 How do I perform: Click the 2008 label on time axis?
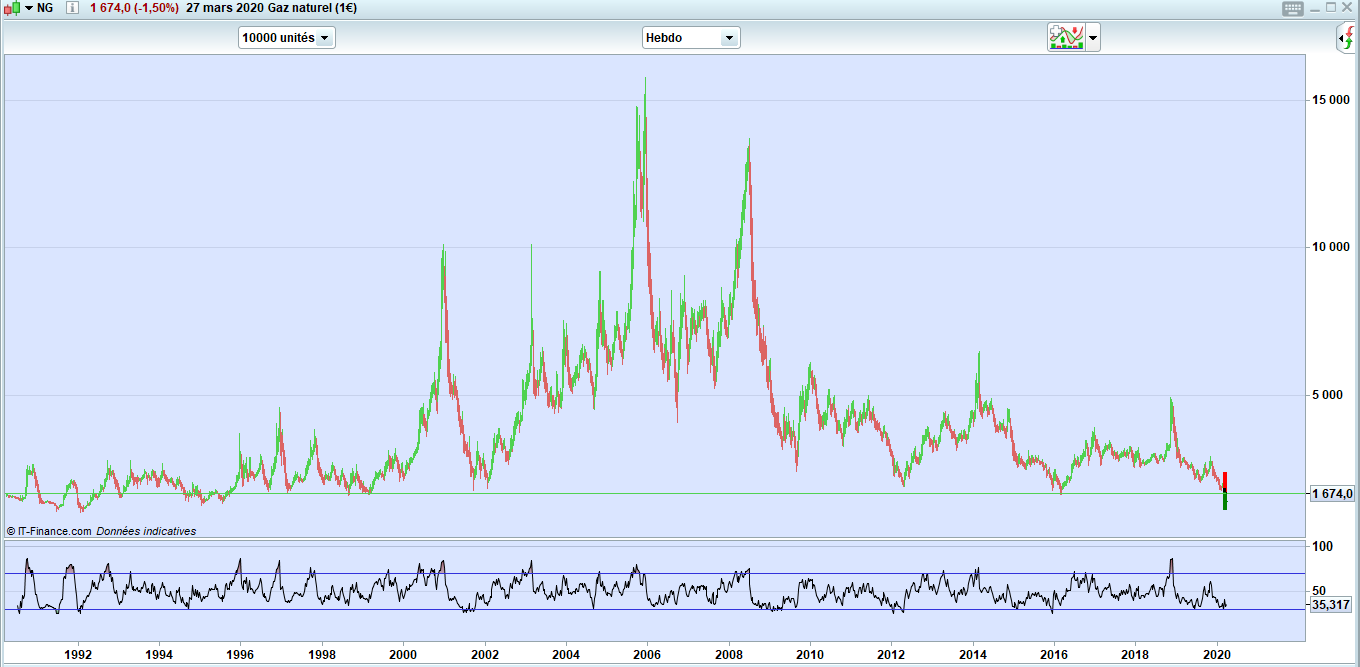[x=728, y=655]
